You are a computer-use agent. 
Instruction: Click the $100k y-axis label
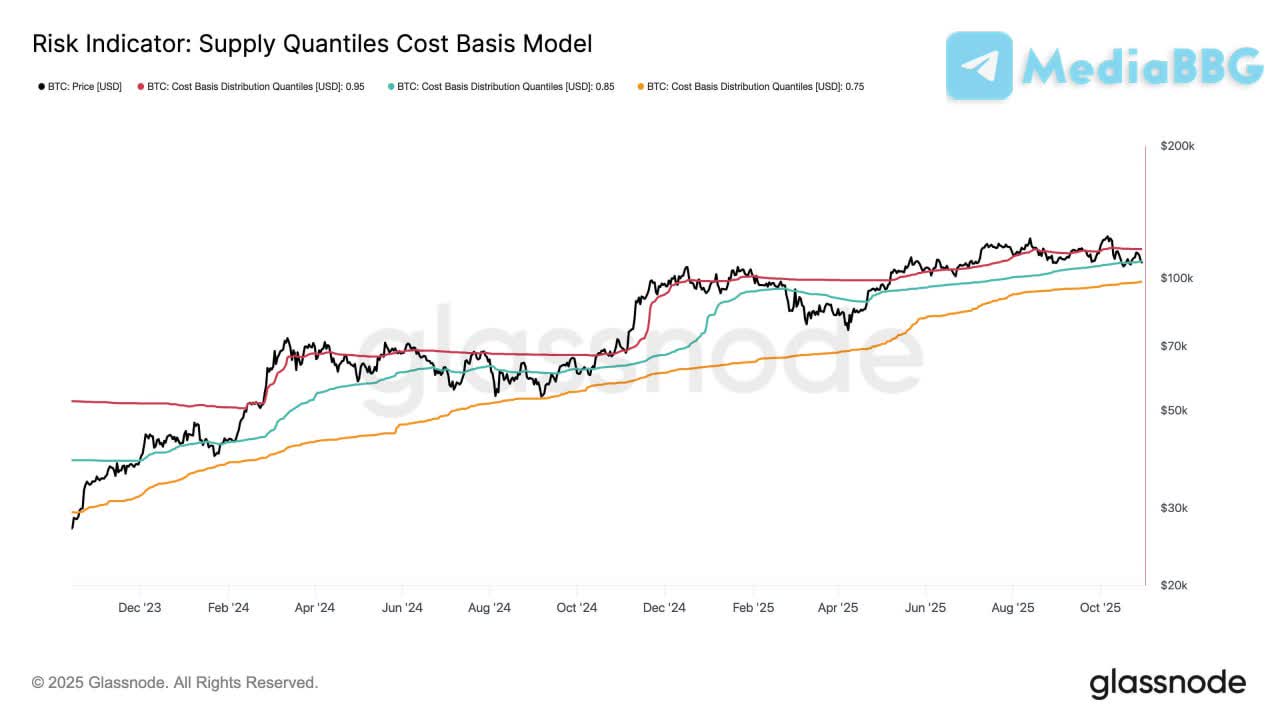pyautogui.click(x=1177, y=278)
